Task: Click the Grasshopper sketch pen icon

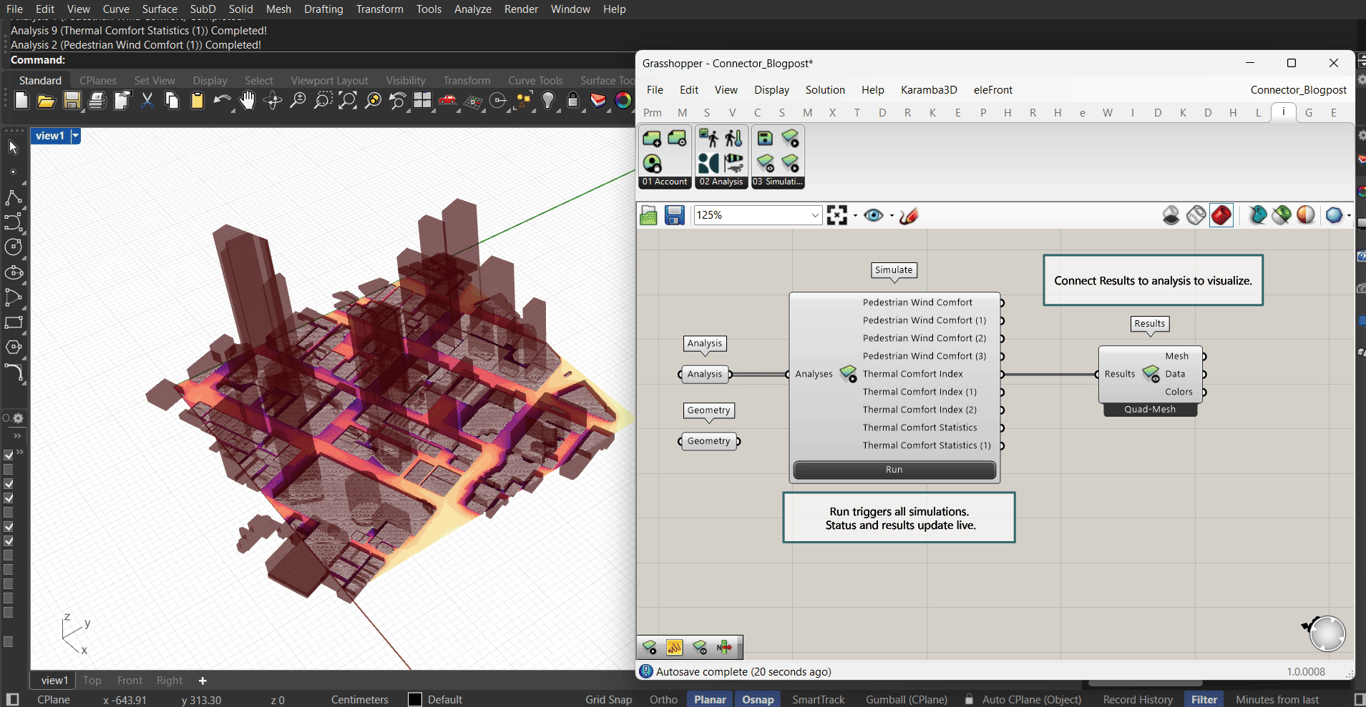Action: [x=909, y=215]
